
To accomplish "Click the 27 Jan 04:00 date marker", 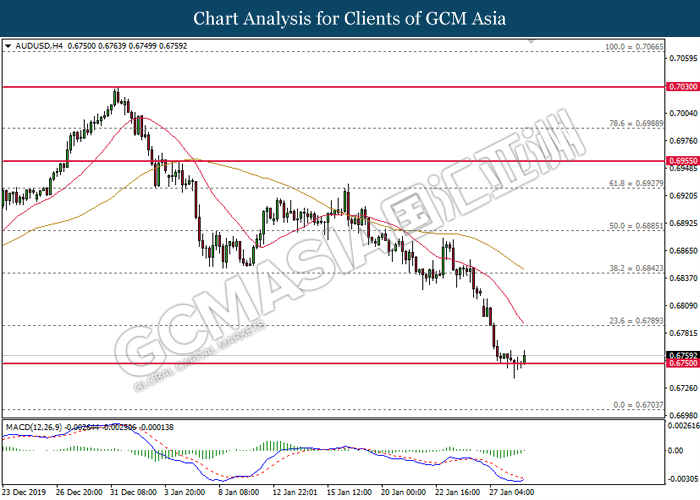I will (x=511, y=492).
